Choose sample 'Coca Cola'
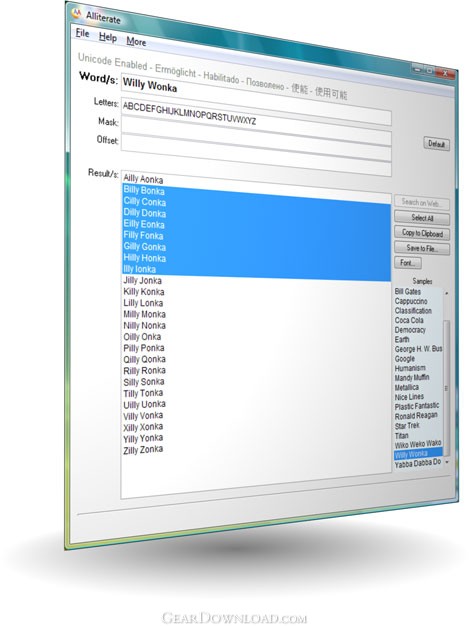Screen dimensions: 469x626 click(409, 320)
